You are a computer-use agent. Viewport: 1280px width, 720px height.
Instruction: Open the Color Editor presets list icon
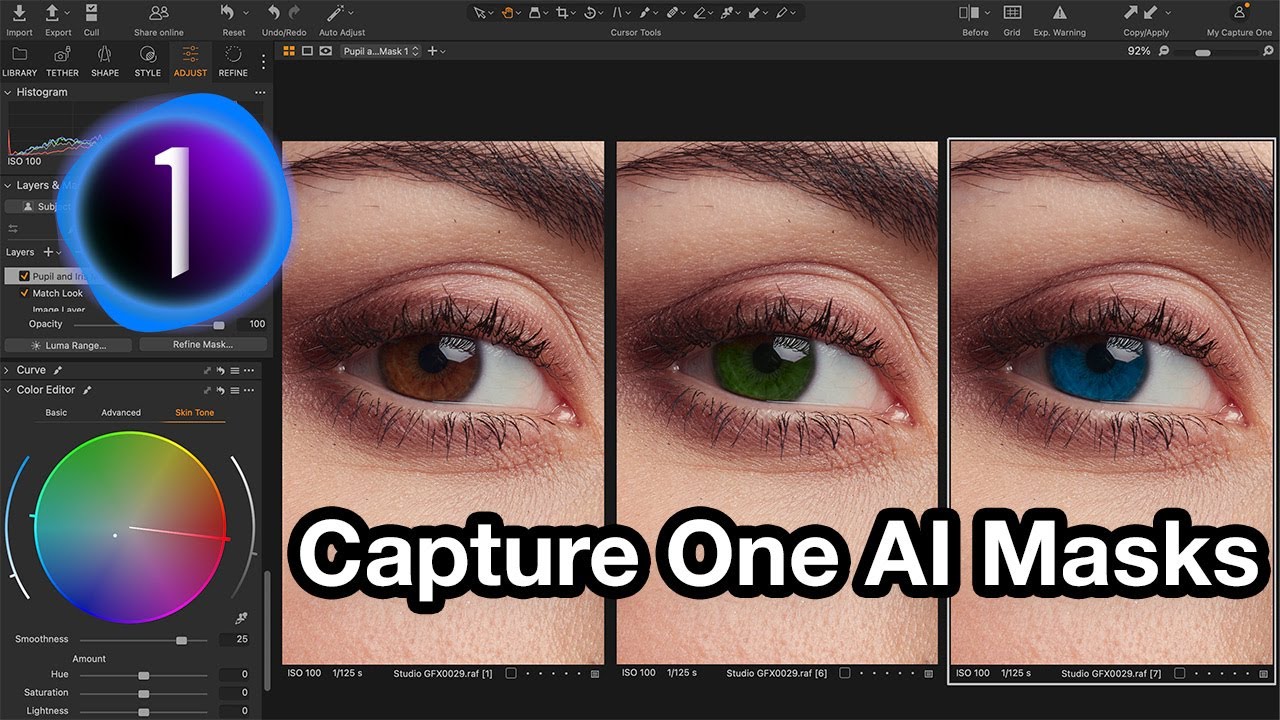point(235,390)
